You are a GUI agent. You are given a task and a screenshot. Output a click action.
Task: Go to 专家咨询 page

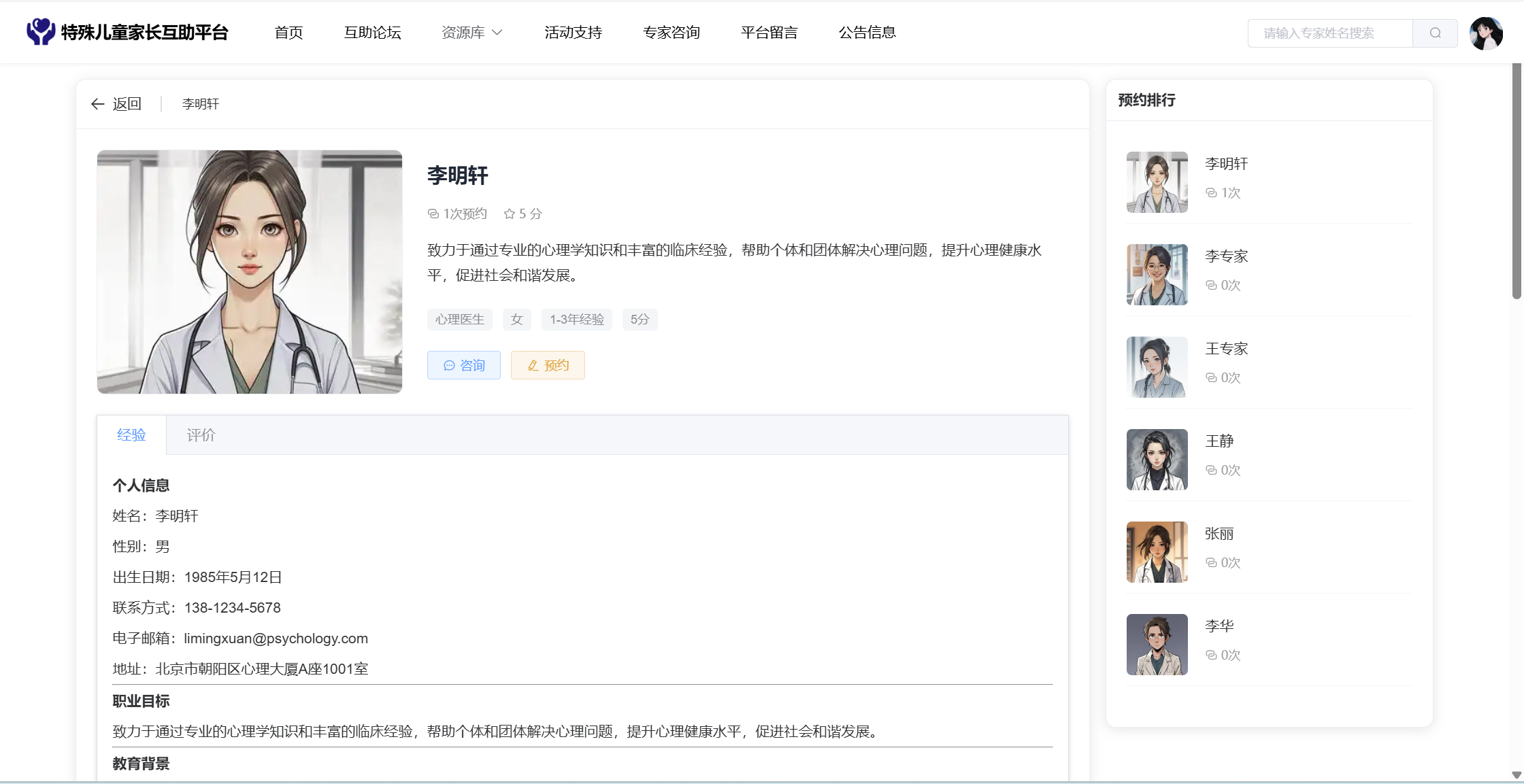671,33
